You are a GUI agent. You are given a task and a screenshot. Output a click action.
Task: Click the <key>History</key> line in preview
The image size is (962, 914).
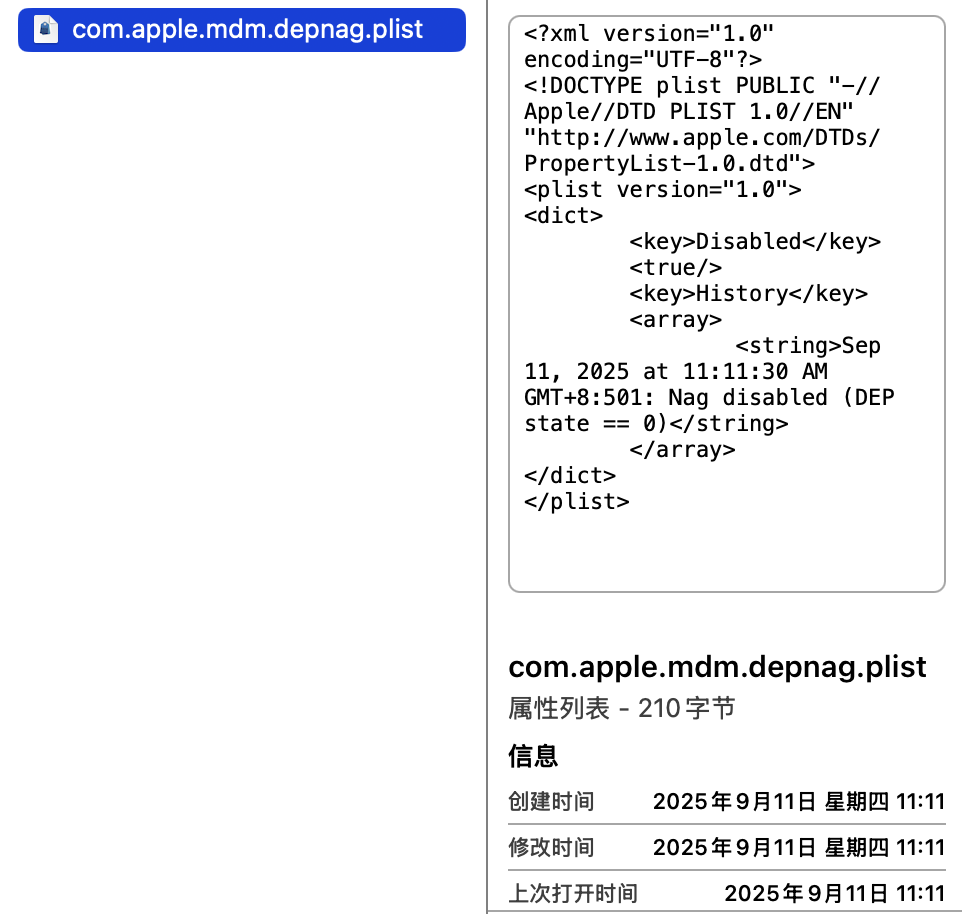(748, 294)
